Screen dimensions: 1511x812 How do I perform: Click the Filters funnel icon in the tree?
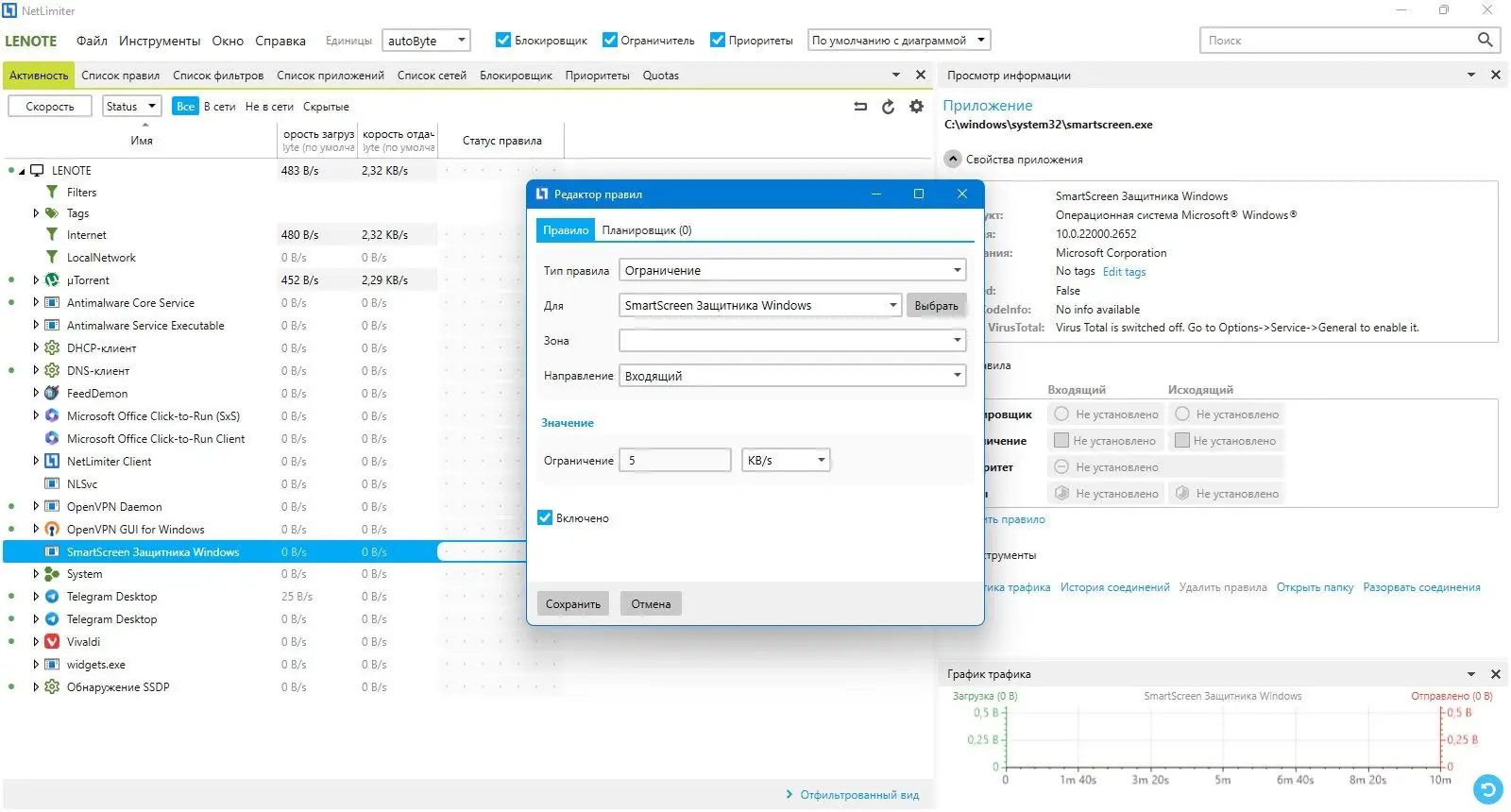pos(52,192)
